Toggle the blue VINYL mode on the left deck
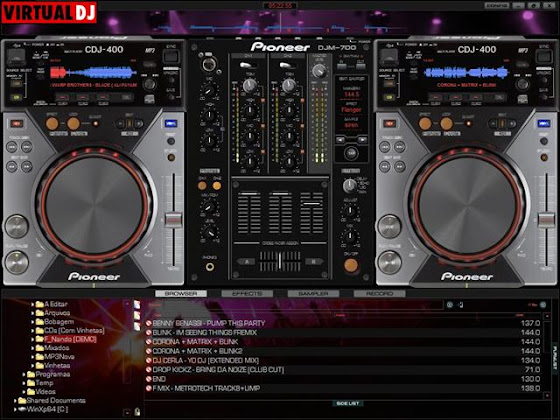The image size is (560, 420). (x=171, y=124)
